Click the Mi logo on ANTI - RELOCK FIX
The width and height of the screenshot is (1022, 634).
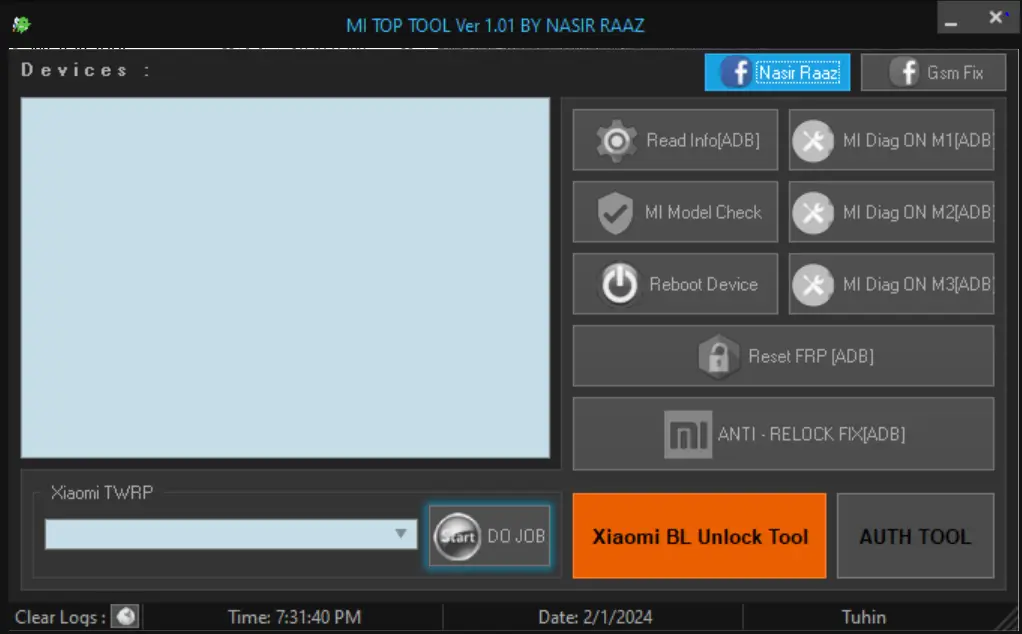pos(688,434)
